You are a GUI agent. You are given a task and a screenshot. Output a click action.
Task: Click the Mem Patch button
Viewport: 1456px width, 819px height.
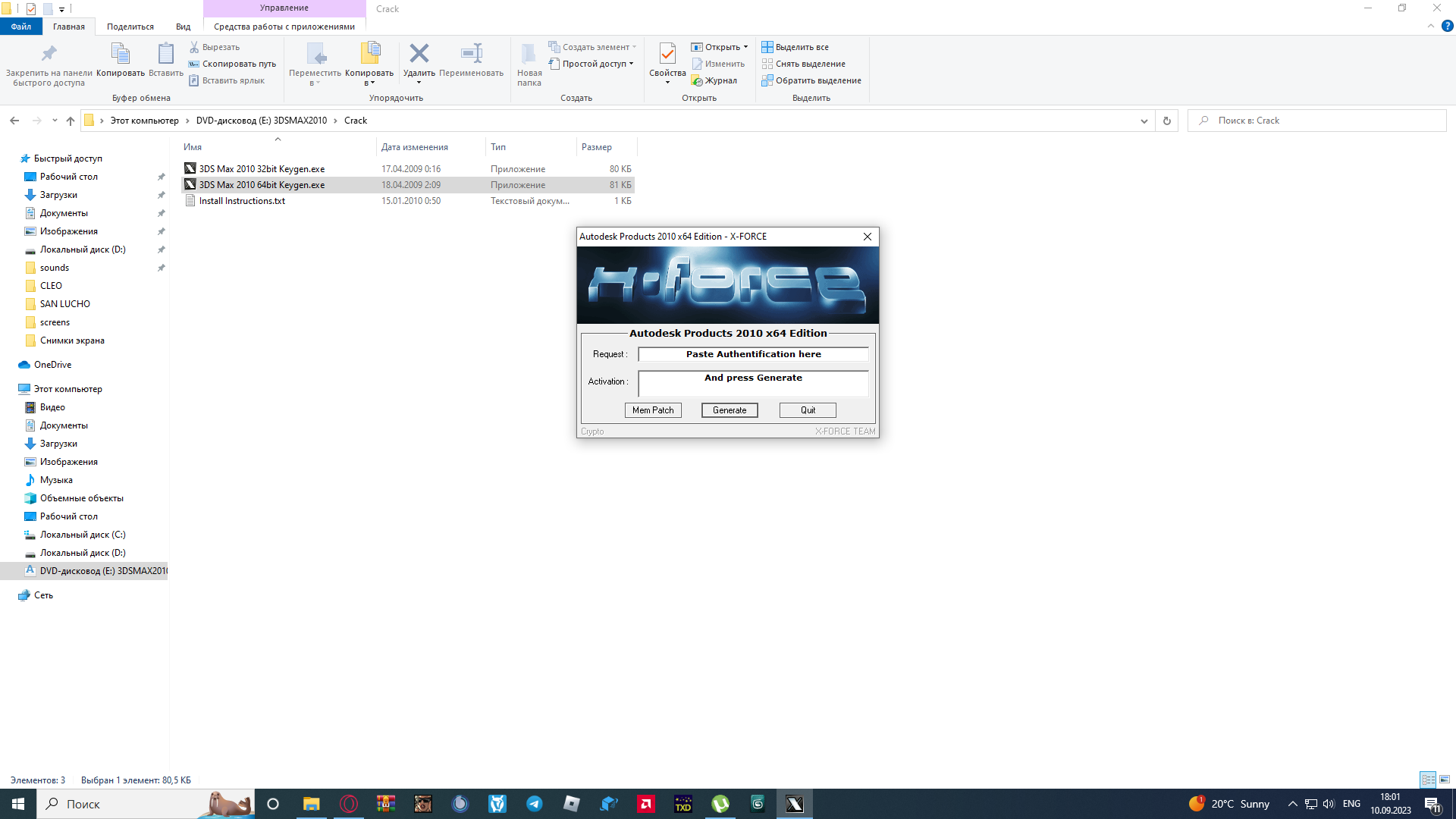tap(653, 410)
